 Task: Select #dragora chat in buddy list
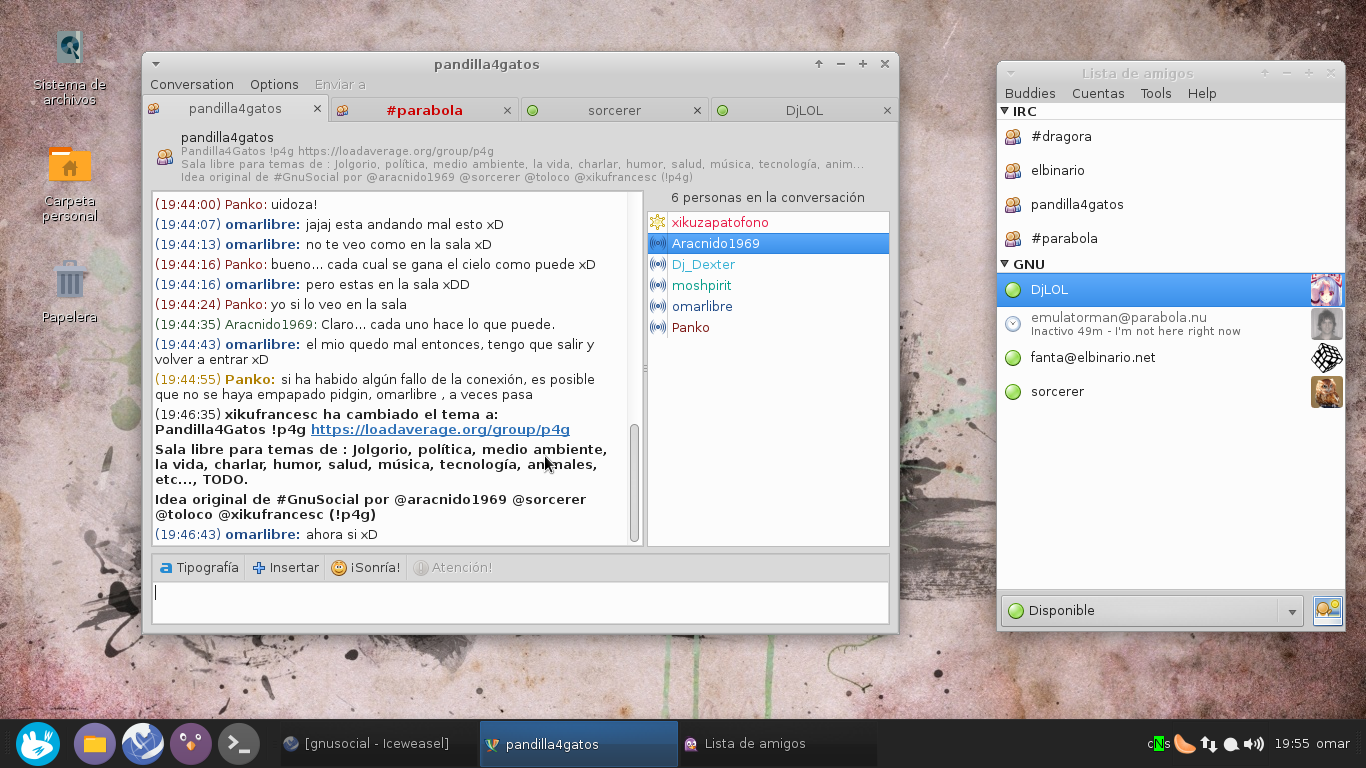pos(1171,136)
